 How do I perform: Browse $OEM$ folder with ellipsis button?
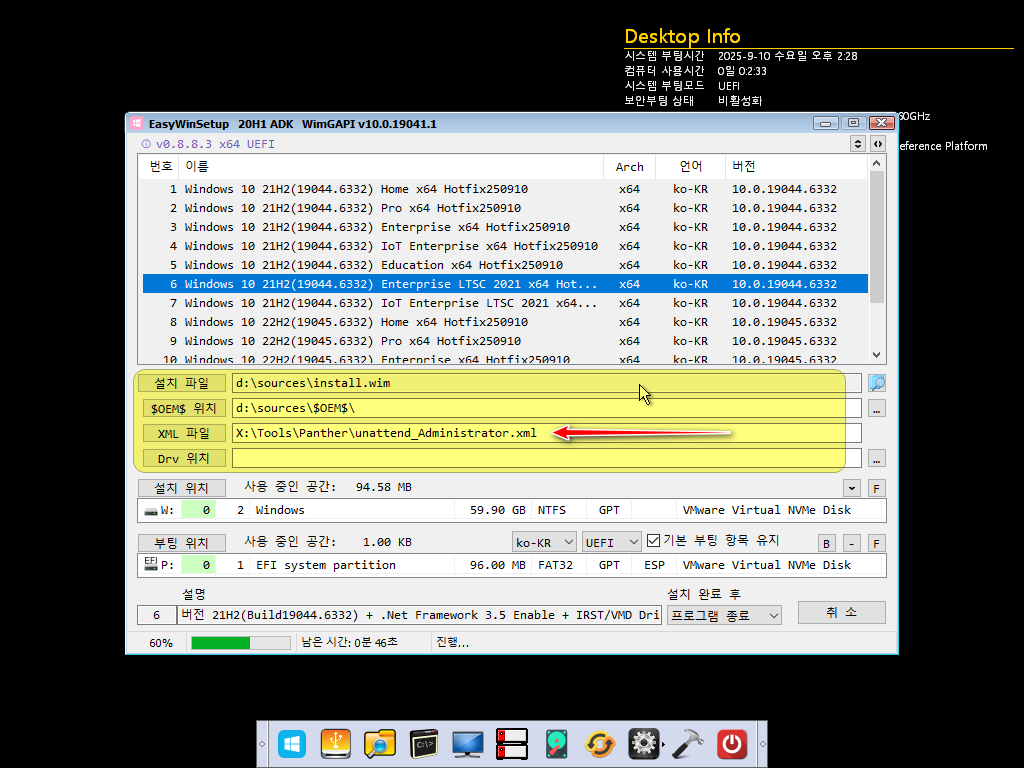pos(876,409)
